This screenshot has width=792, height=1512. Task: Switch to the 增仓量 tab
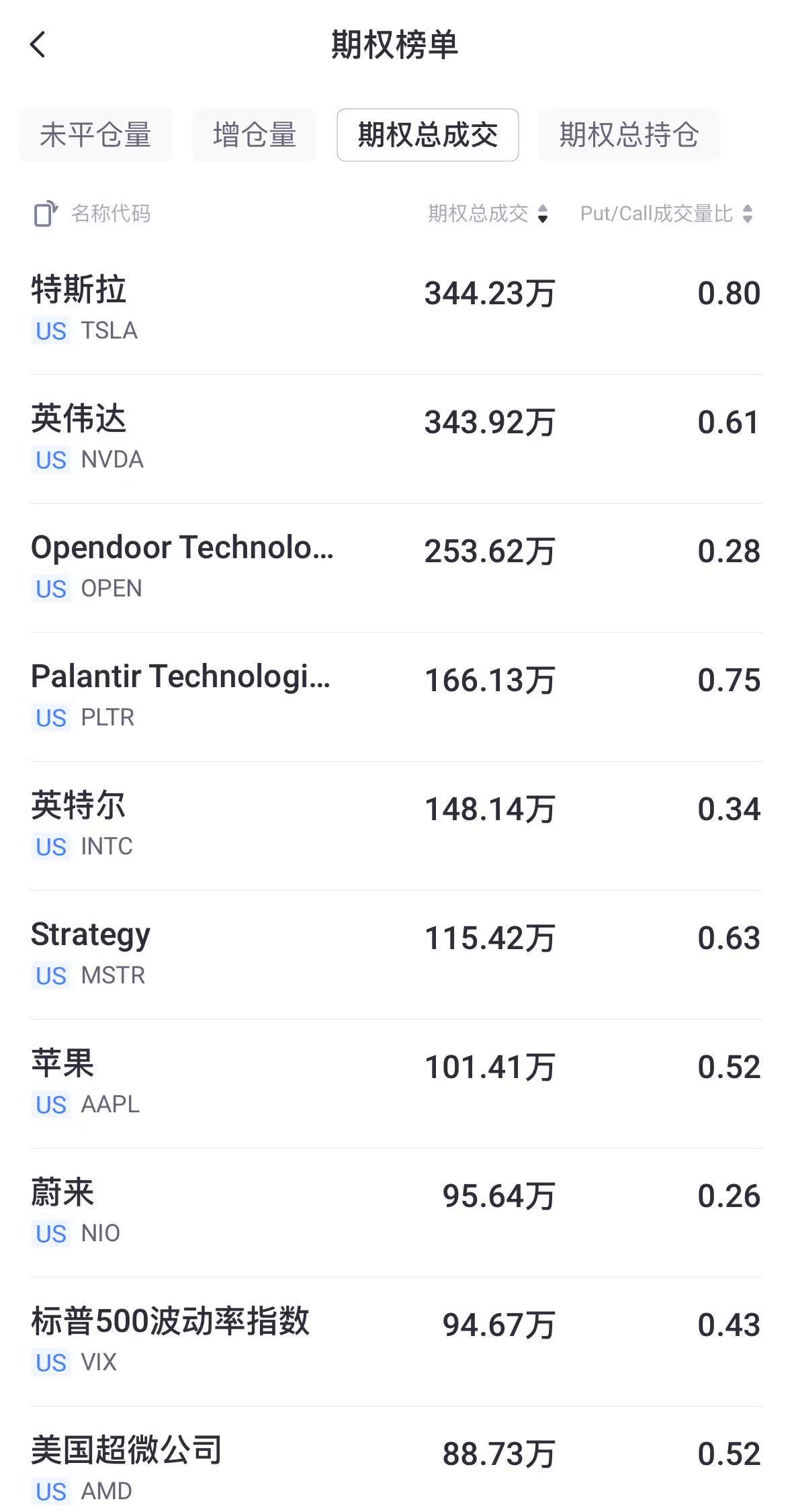point(255,135)
